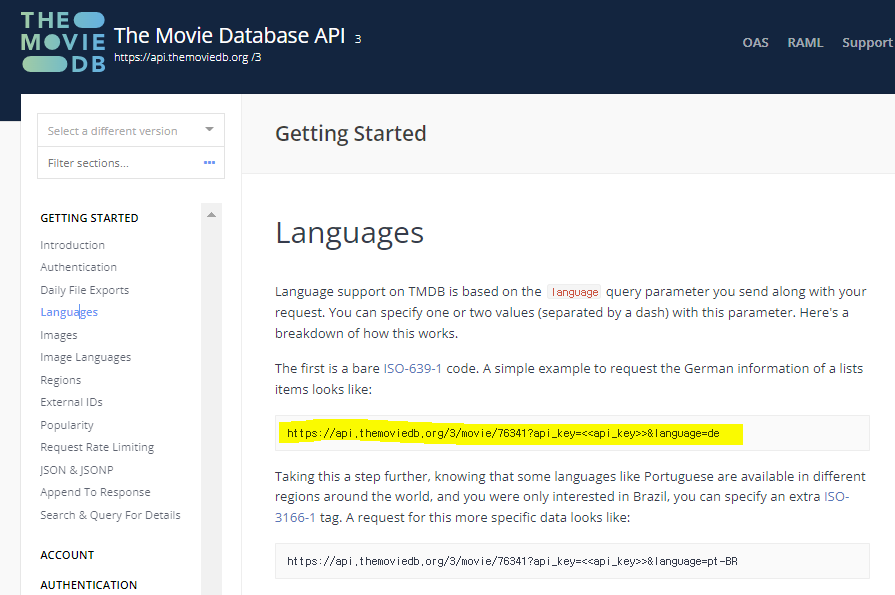Open Request Rate Limiting section
Screen dimensions: 895x595
97,447
